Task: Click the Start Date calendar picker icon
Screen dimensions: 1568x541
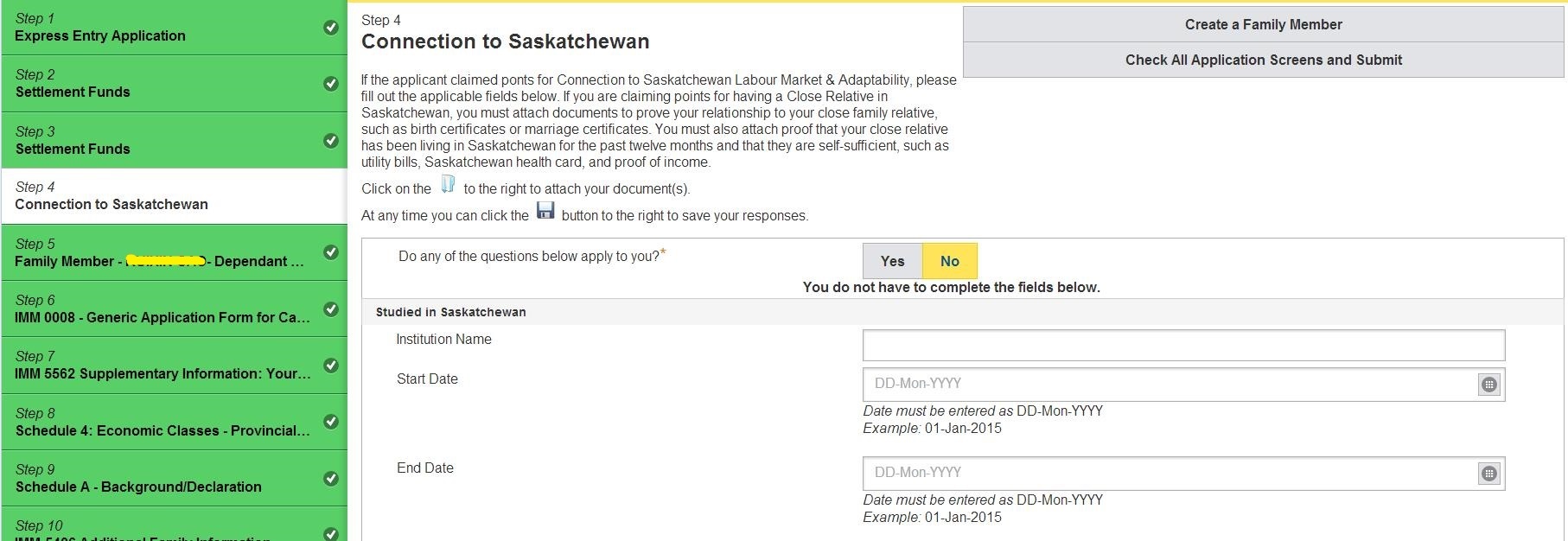Action: coord(1488,385)
